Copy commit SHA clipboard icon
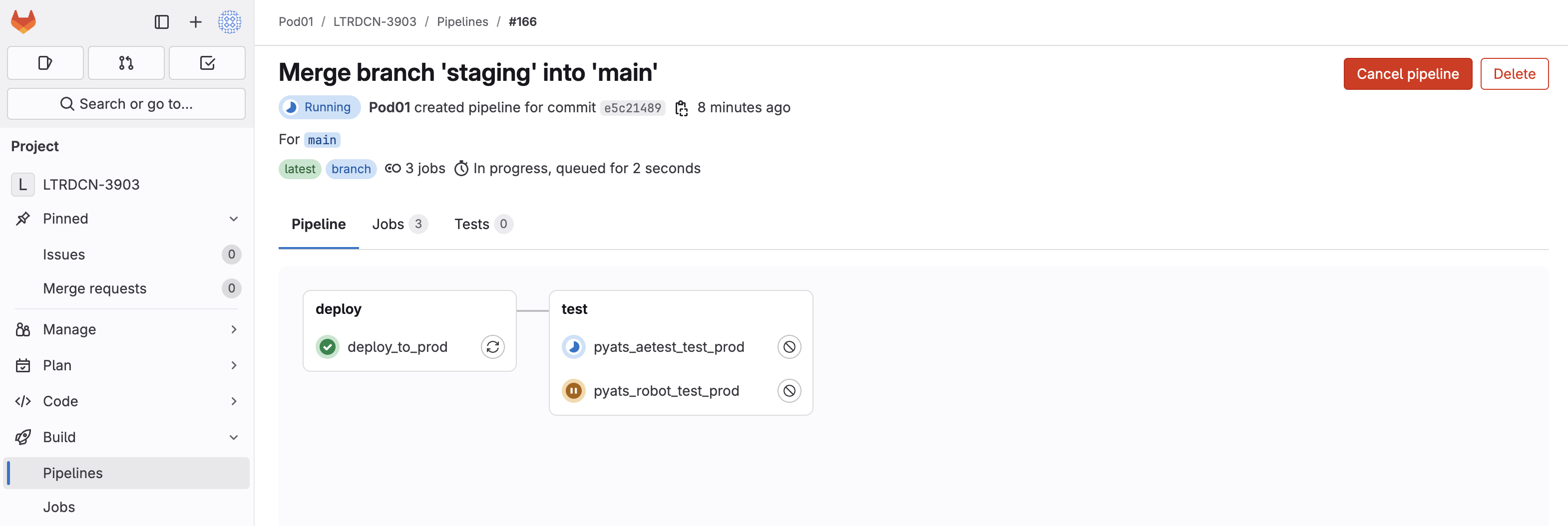 click(681, 108)
